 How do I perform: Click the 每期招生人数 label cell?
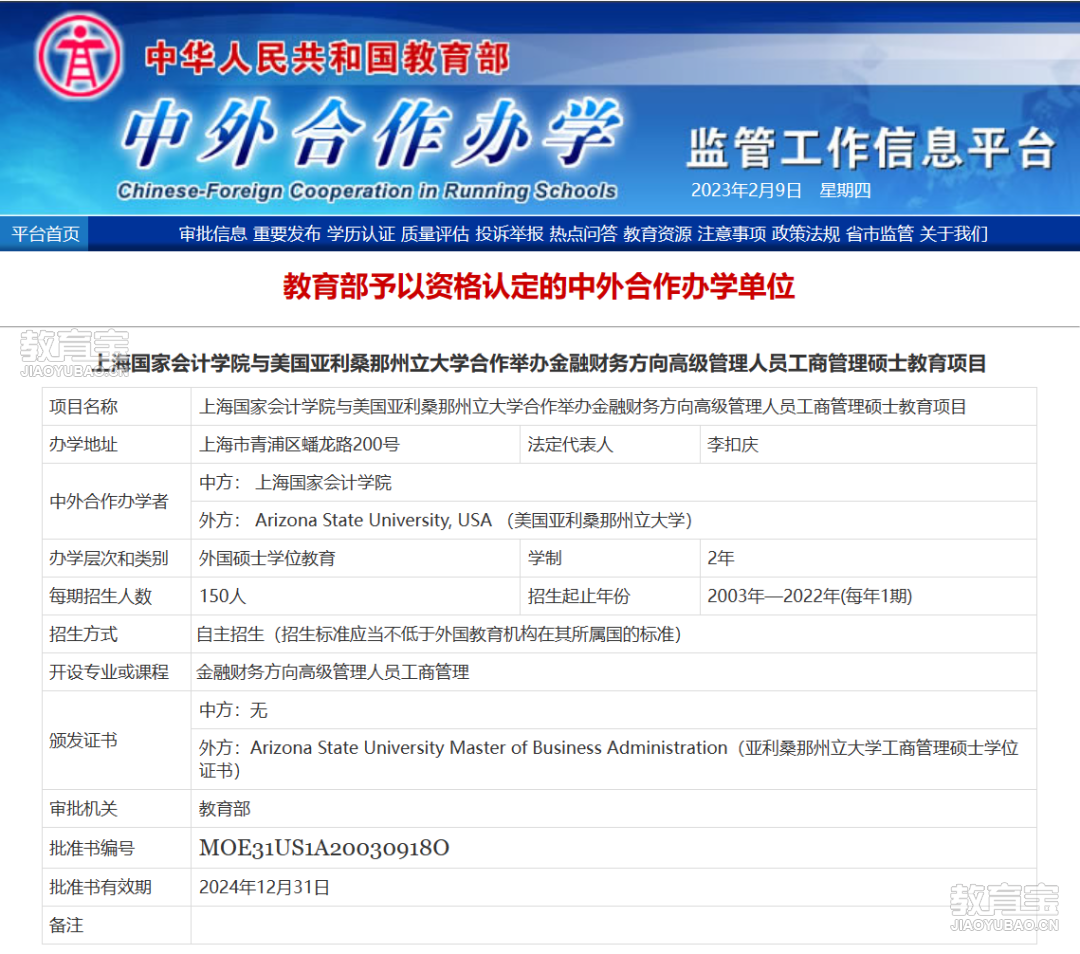[x=116, y=596]
